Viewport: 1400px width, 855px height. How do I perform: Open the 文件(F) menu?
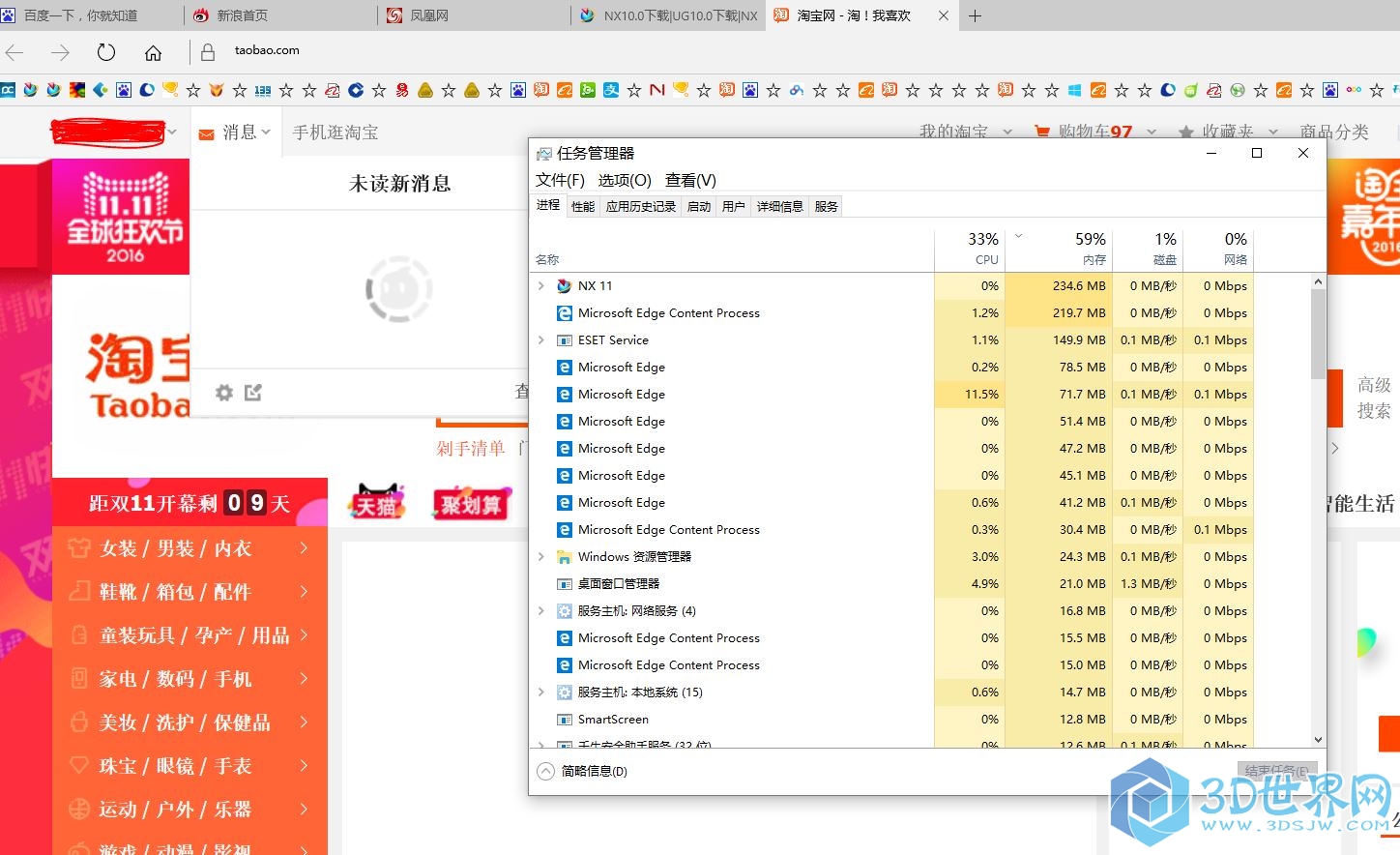[561, 180]
